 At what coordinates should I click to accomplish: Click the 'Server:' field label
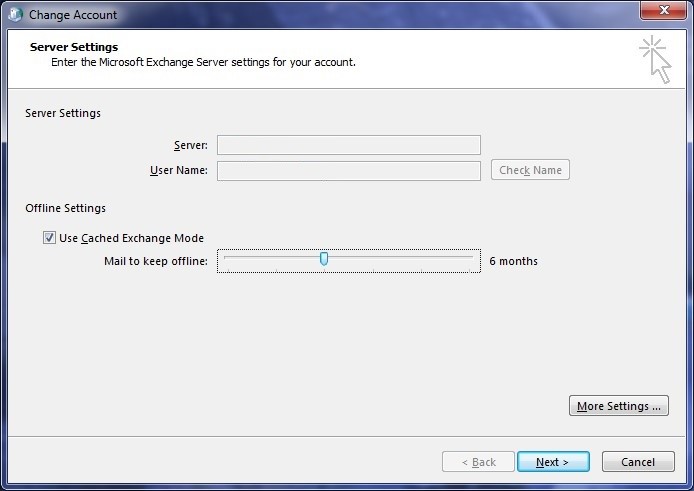click(191, 145)
